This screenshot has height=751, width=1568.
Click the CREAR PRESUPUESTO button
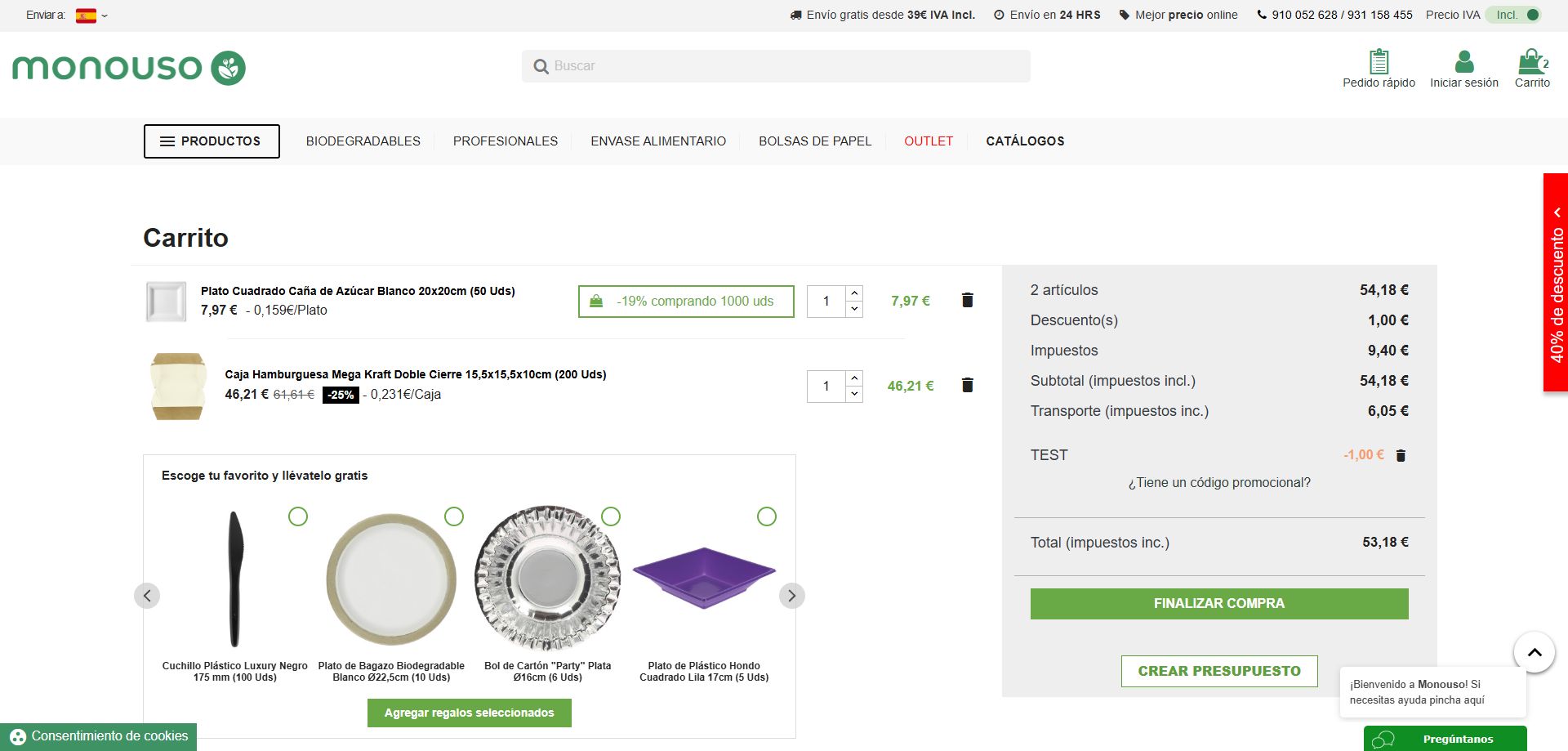[1219, 671]
